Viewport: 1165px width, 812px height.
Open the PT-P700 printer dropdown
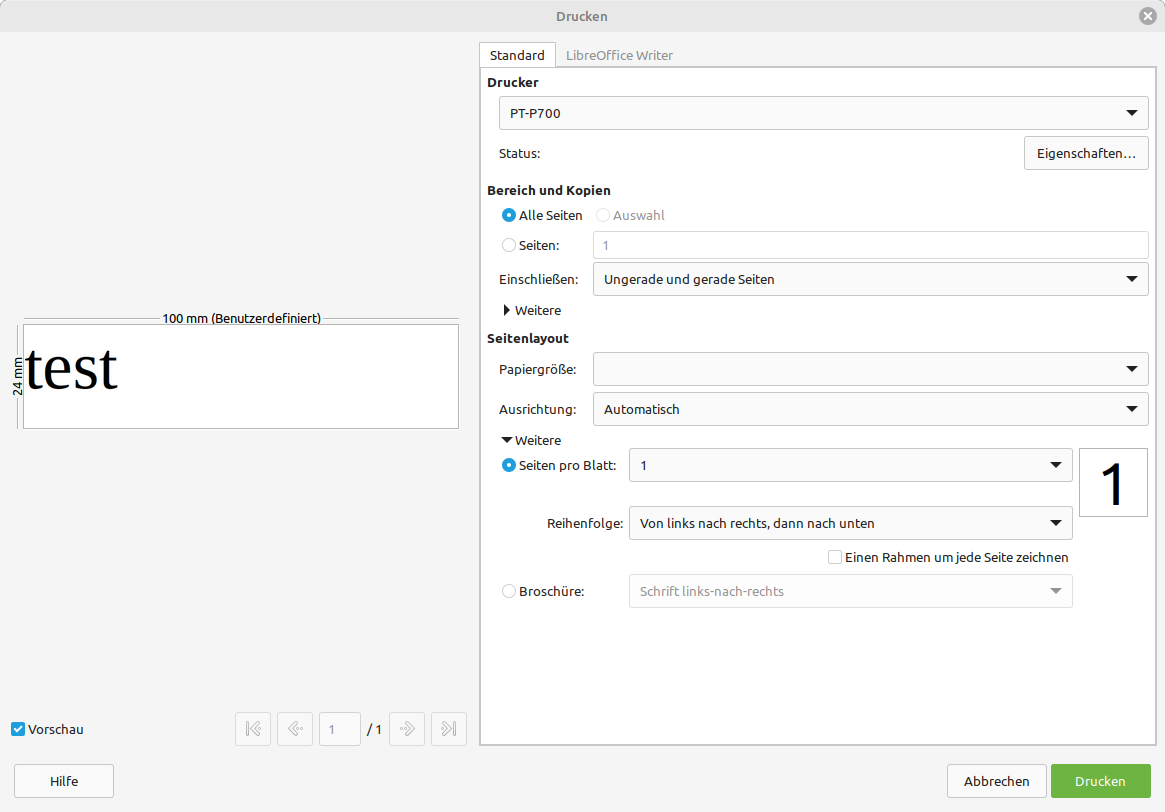pos(823,113)
